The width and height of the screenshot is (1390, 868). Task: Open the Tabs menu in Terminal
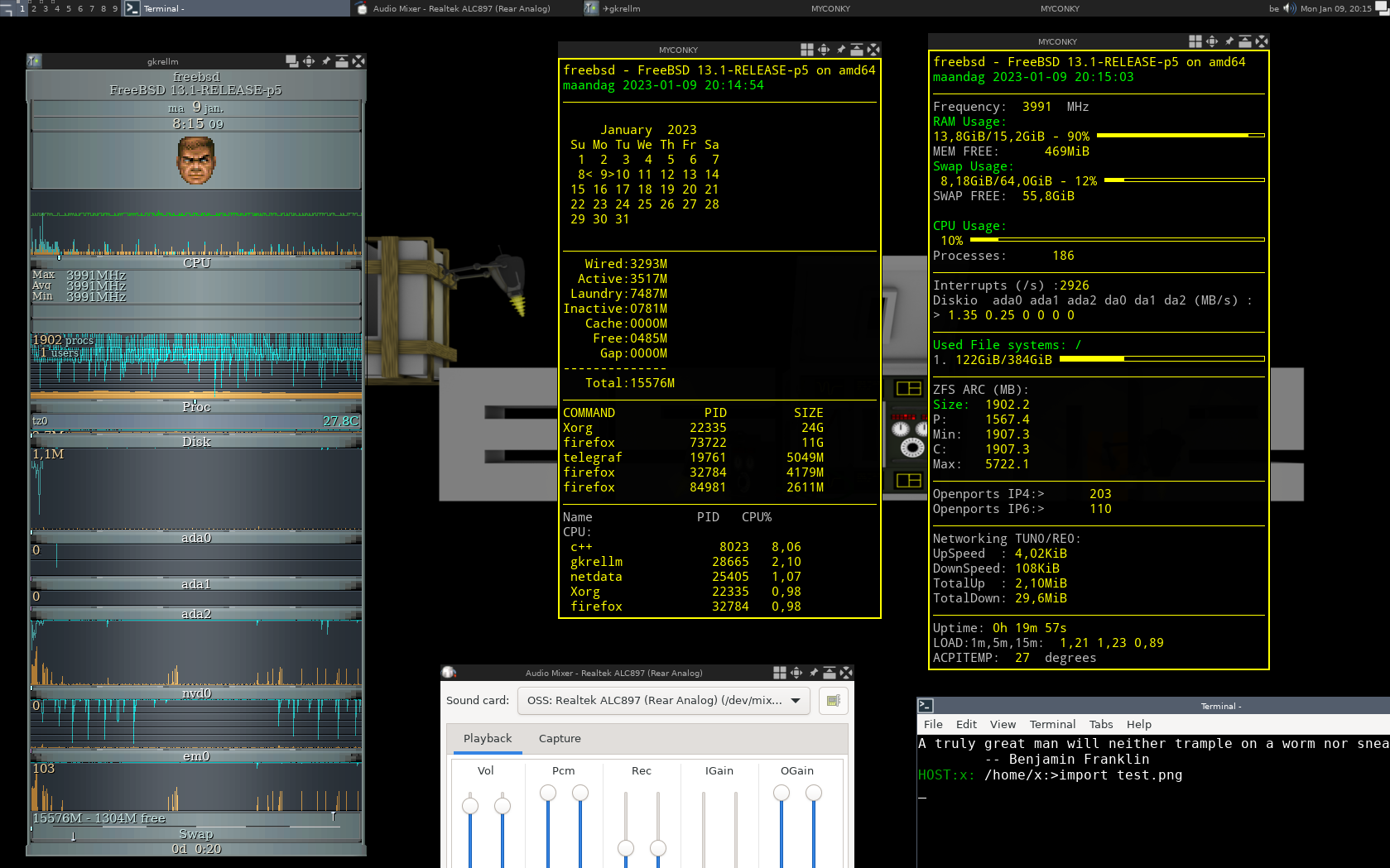[x=1100, y=725]
